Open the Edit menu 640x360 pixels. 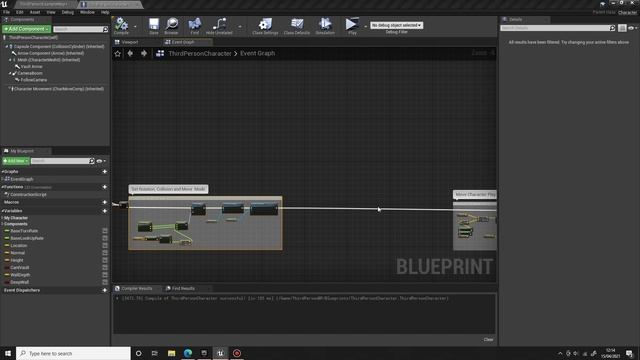tap(20, 12)
